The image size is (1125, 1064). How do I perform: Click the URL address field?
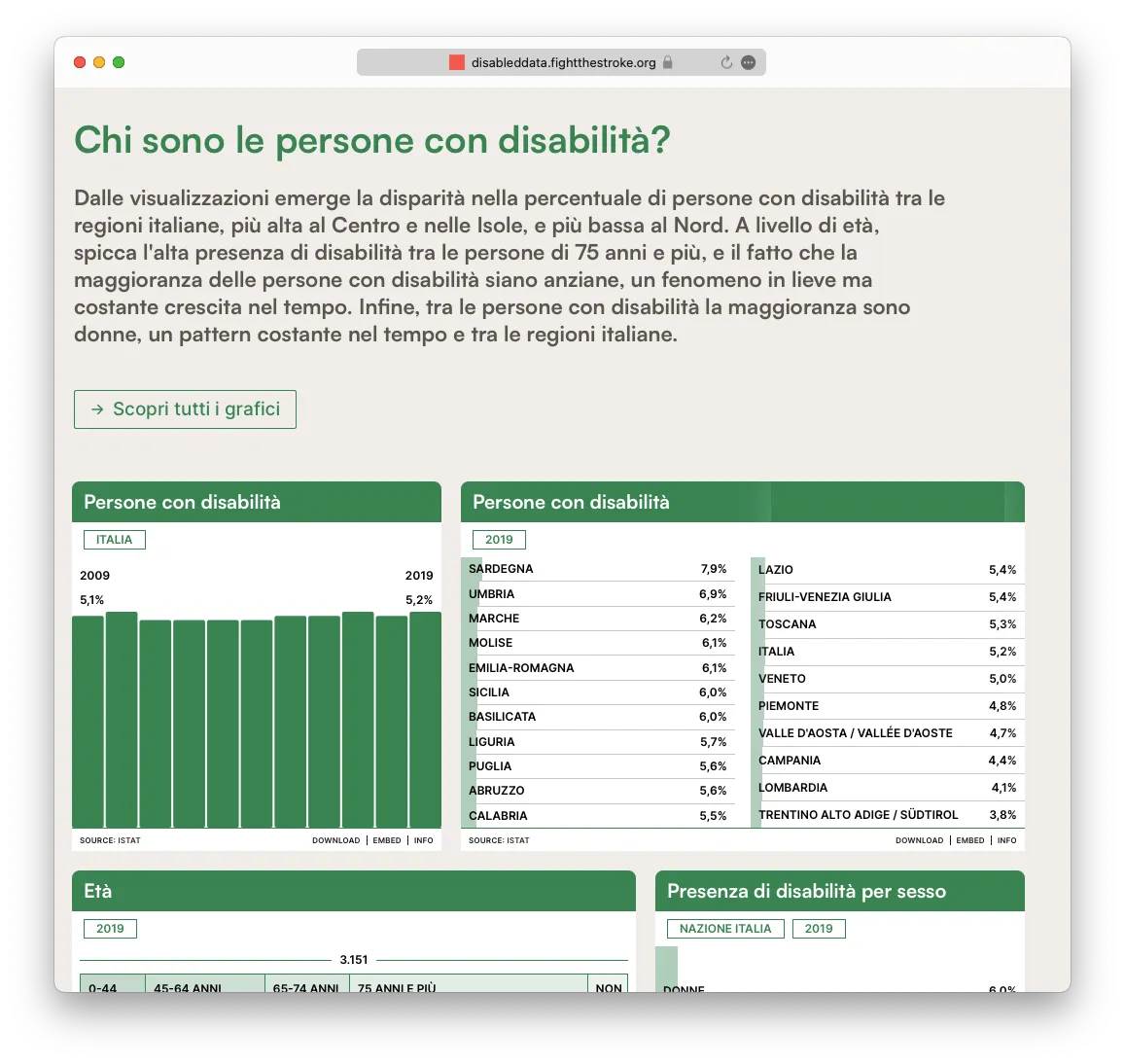click(563, 62)
